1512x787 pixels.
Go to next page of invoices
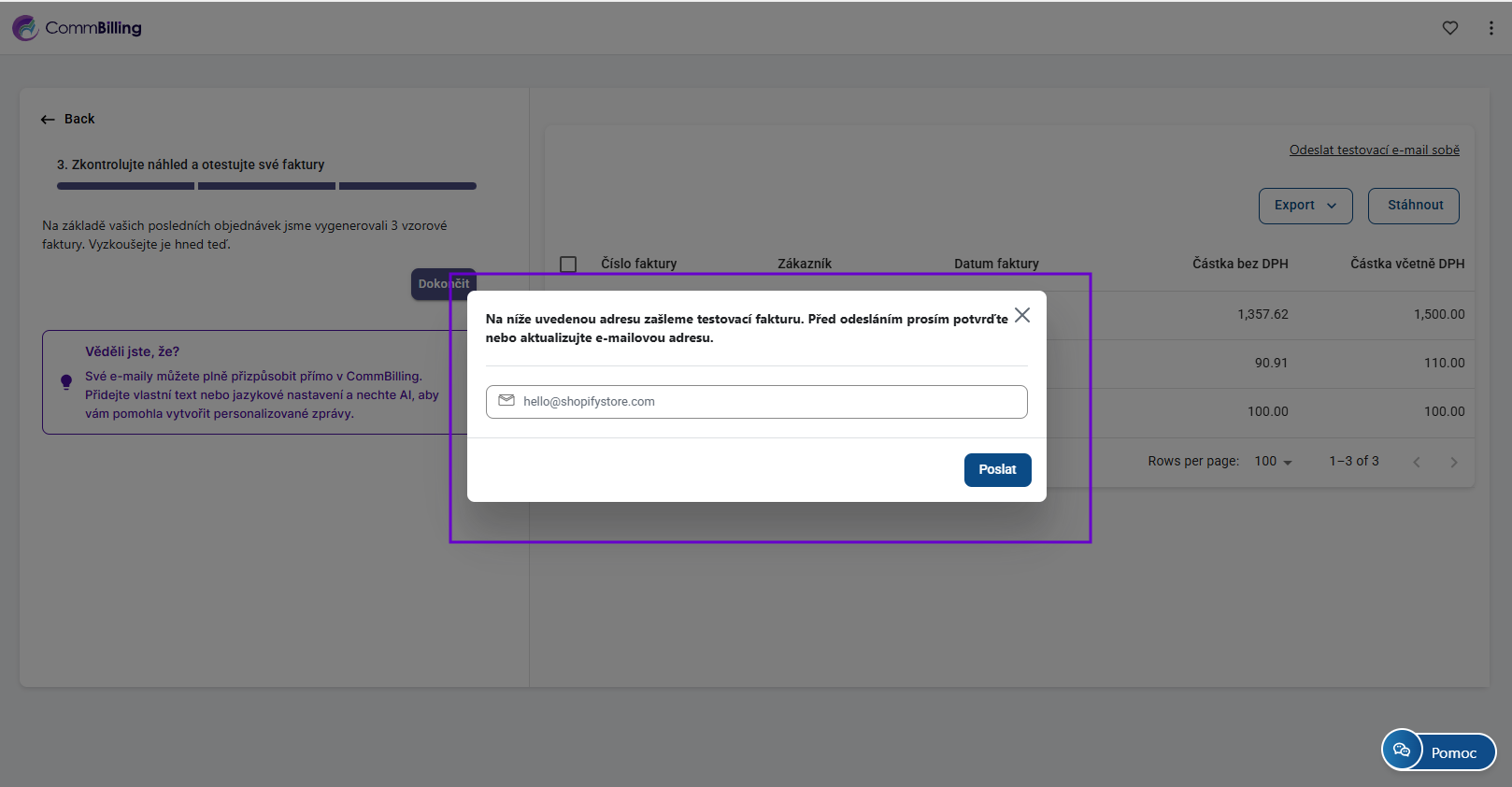point(1453,462)
